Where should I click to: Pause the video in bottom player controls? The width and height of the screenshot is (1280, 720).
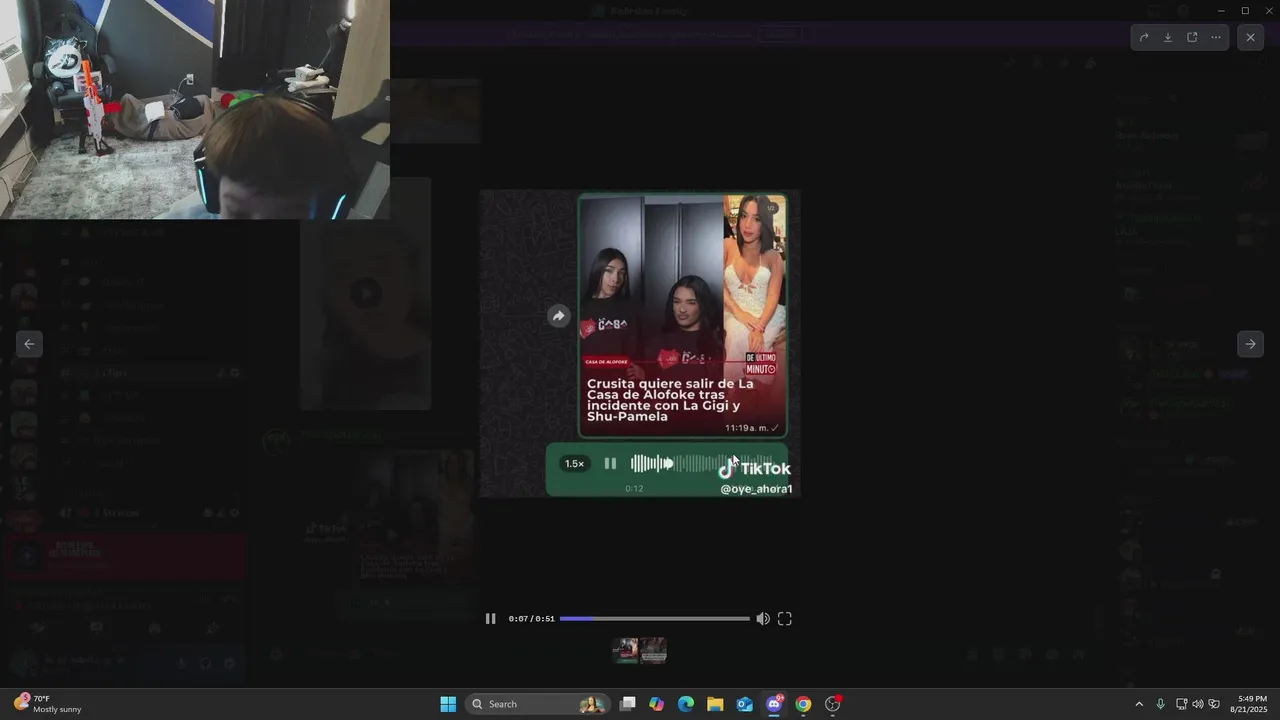pyautogui.click(x=490, y=618)
